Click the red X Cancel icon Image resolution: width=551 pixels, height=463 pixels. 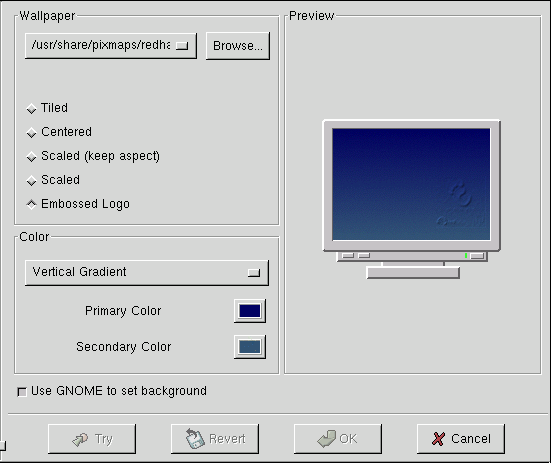coord(438,439)
